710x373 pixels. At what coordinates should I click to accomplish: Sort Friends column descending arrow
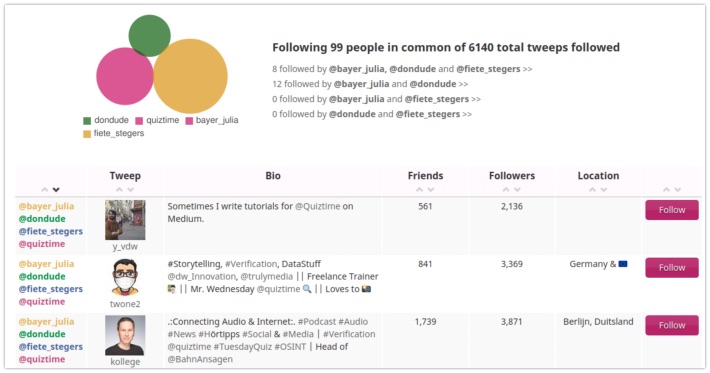click(431, 190)
